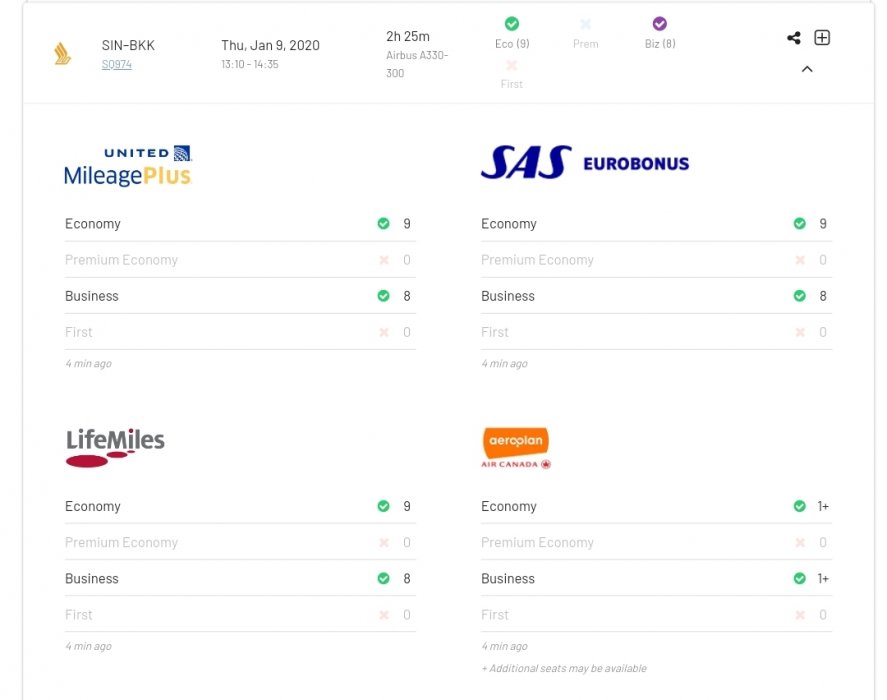Click the Aeroplan Air Canada logo

pos(516,448)
